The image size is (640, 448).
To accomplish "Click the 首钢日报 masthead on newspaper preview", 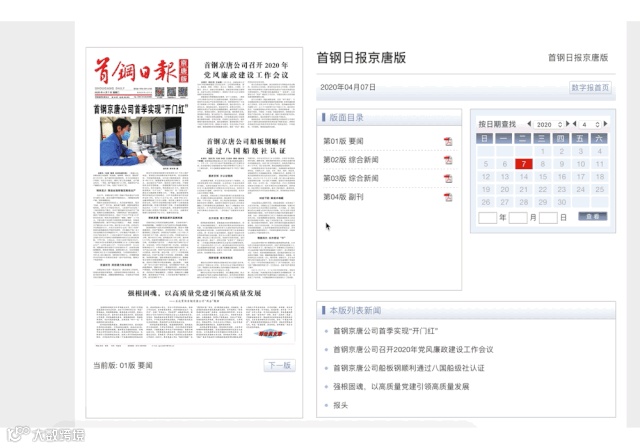I will tap(141, 71).
